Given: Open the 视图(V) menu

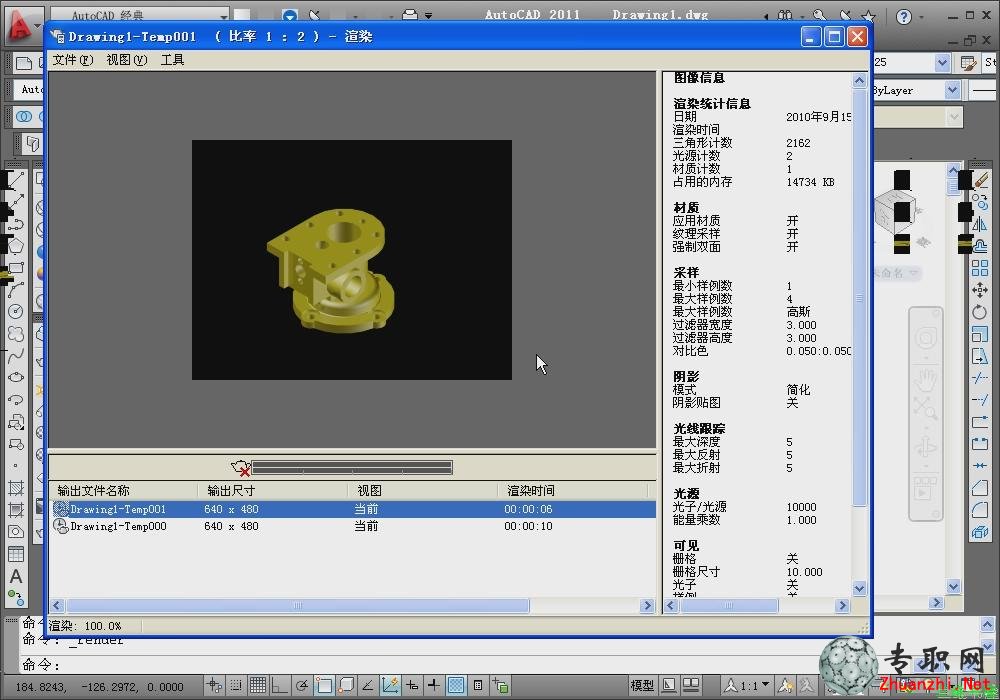Looking at the screenshot, I should pyautogui.click(x=127, y=60).
